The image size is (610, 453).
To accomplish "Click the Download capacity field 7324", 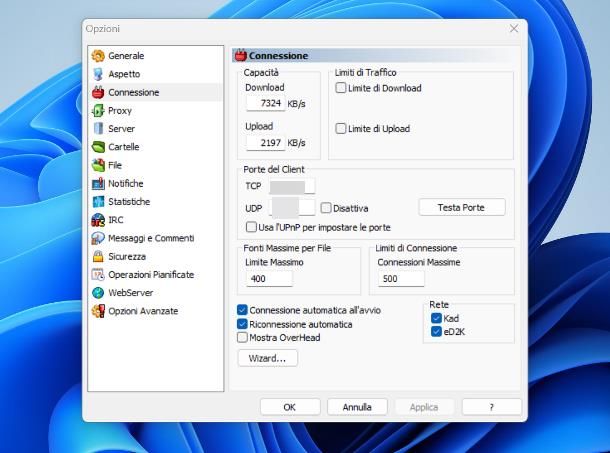I will (x=266, y=103).
